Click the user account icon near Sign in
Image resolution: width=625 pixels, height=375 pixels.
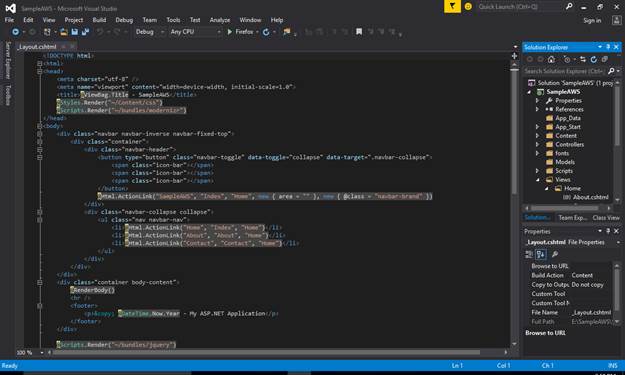coord(616,20)
